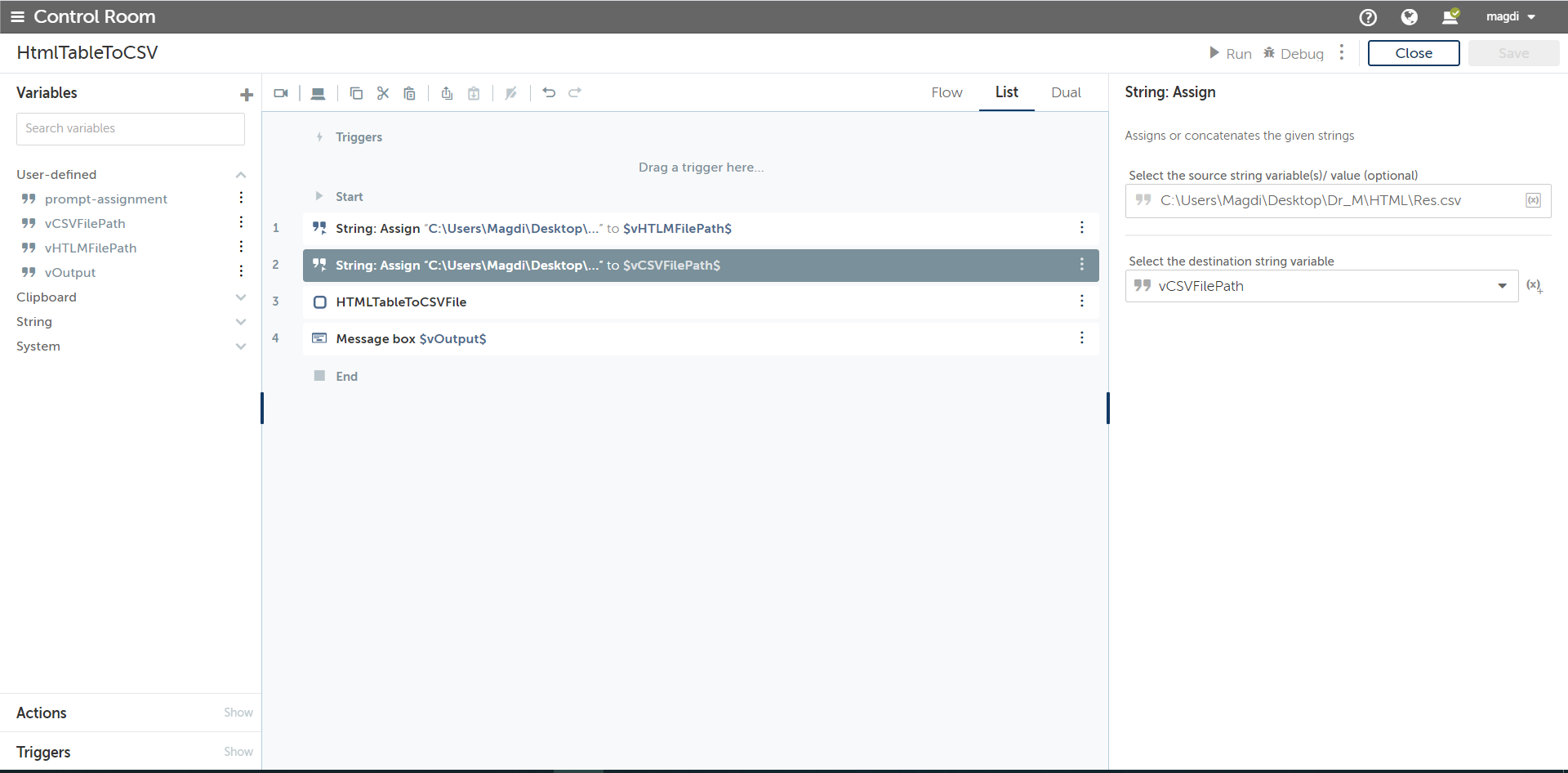This screenshot has width=1568, height=773.
Task: Start Debug mode for the bot
Action: (x=1294, y=53)
